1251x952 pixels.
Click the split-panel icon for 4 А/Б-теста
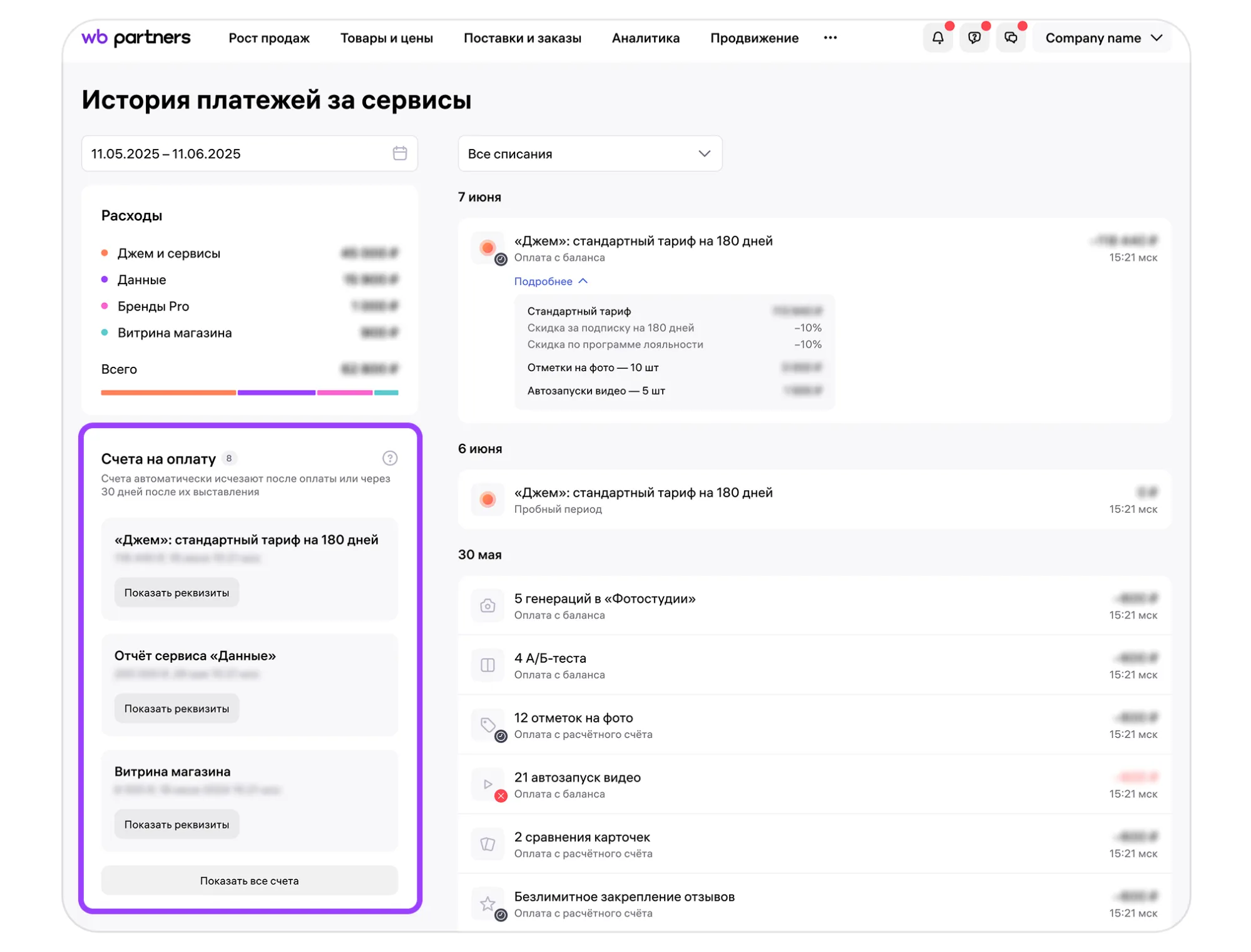pos(488,665)
